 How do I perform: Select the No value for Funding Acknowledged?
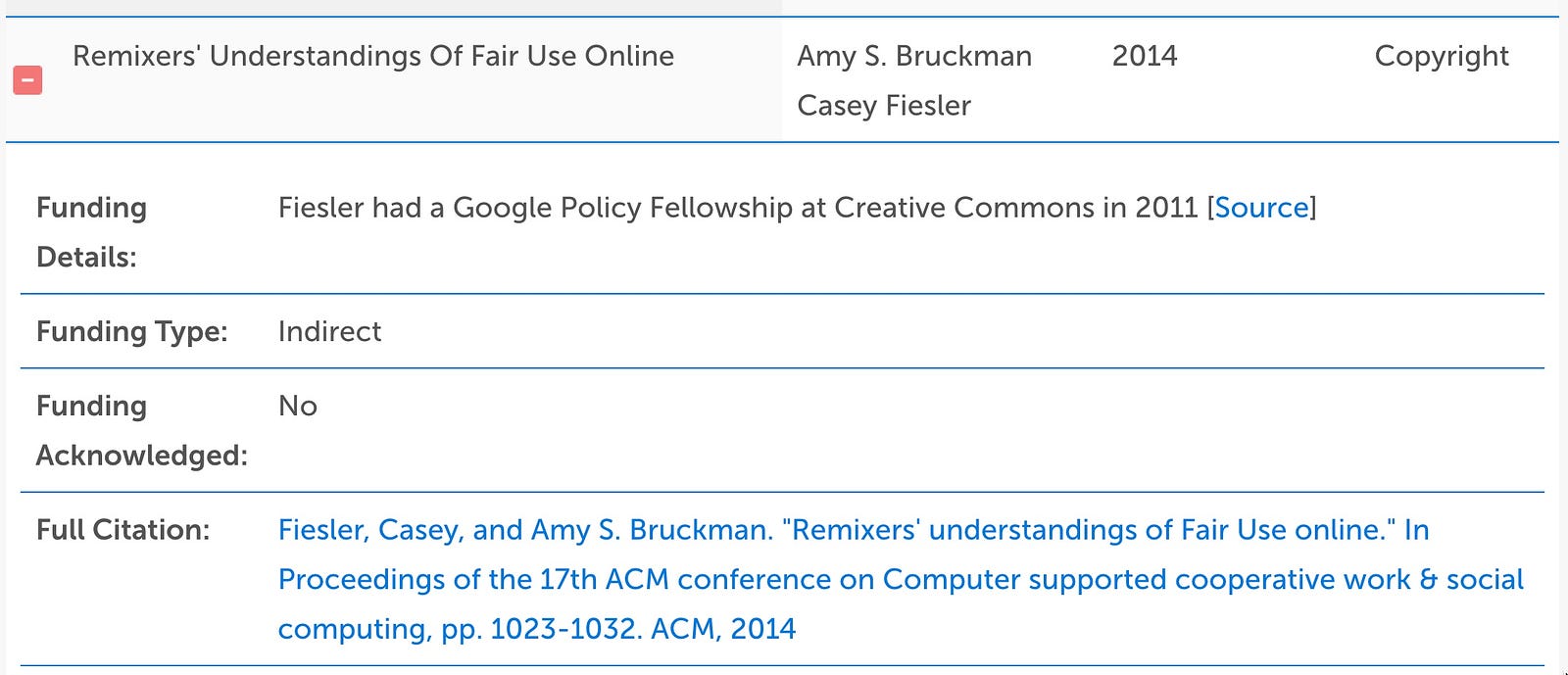(x=298, y=406)
